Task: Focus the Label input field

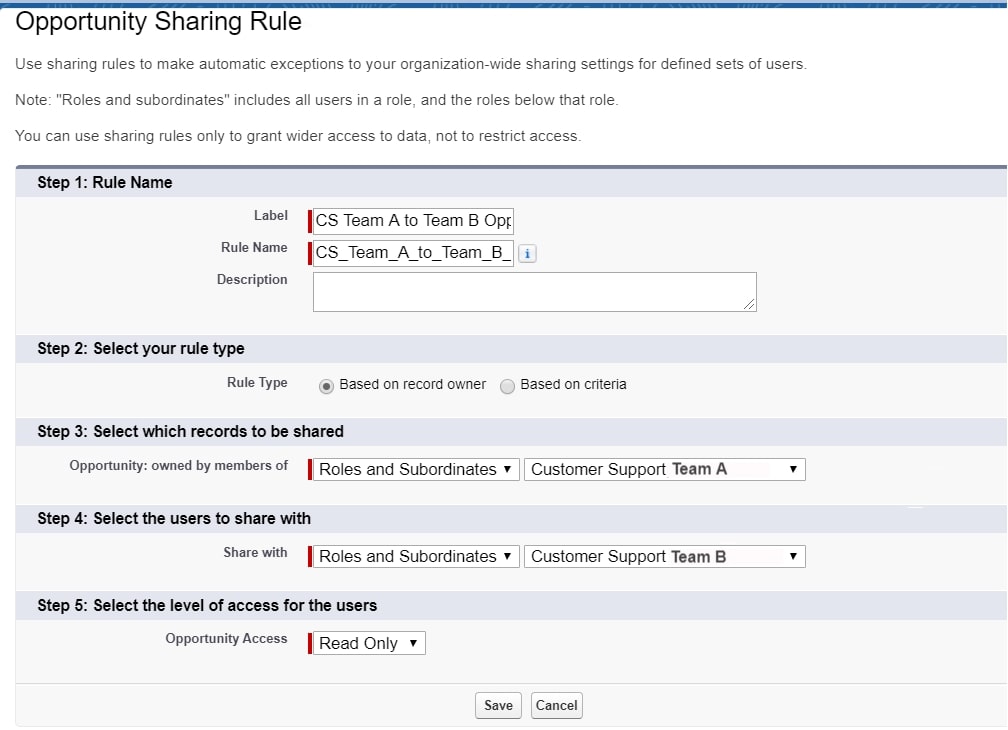Action: [x=413, y=220]
